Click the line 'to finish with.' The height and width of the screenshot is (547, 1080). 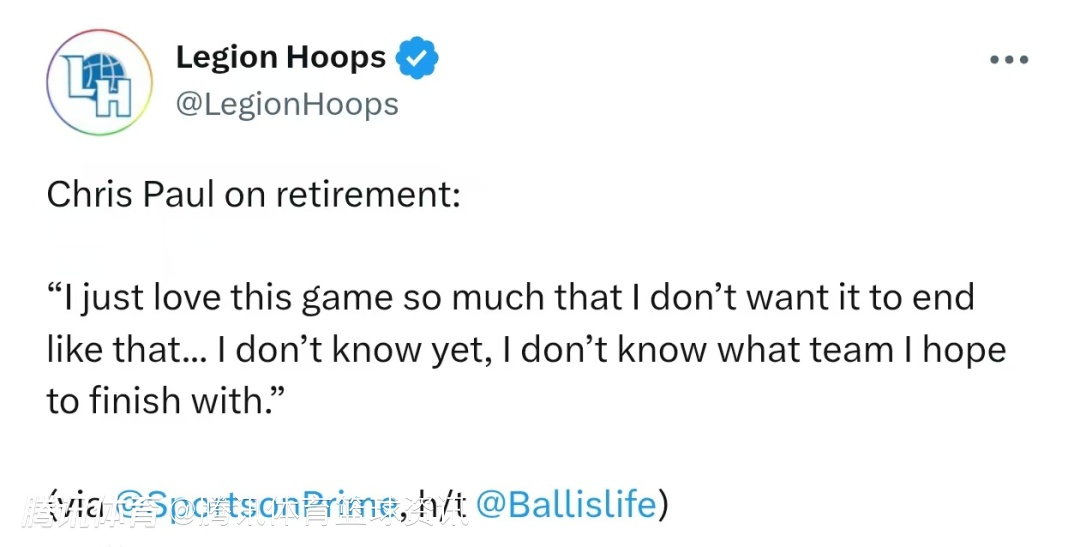tap(167, 401)
